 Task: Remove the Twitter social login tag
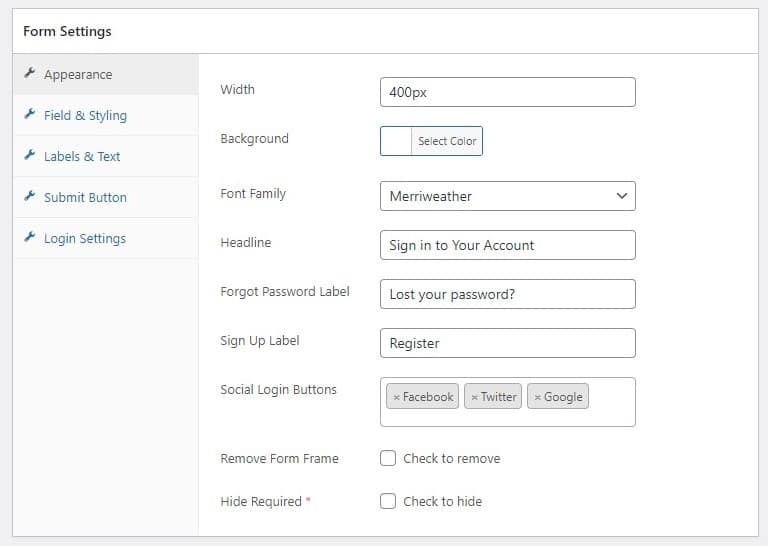474,397
